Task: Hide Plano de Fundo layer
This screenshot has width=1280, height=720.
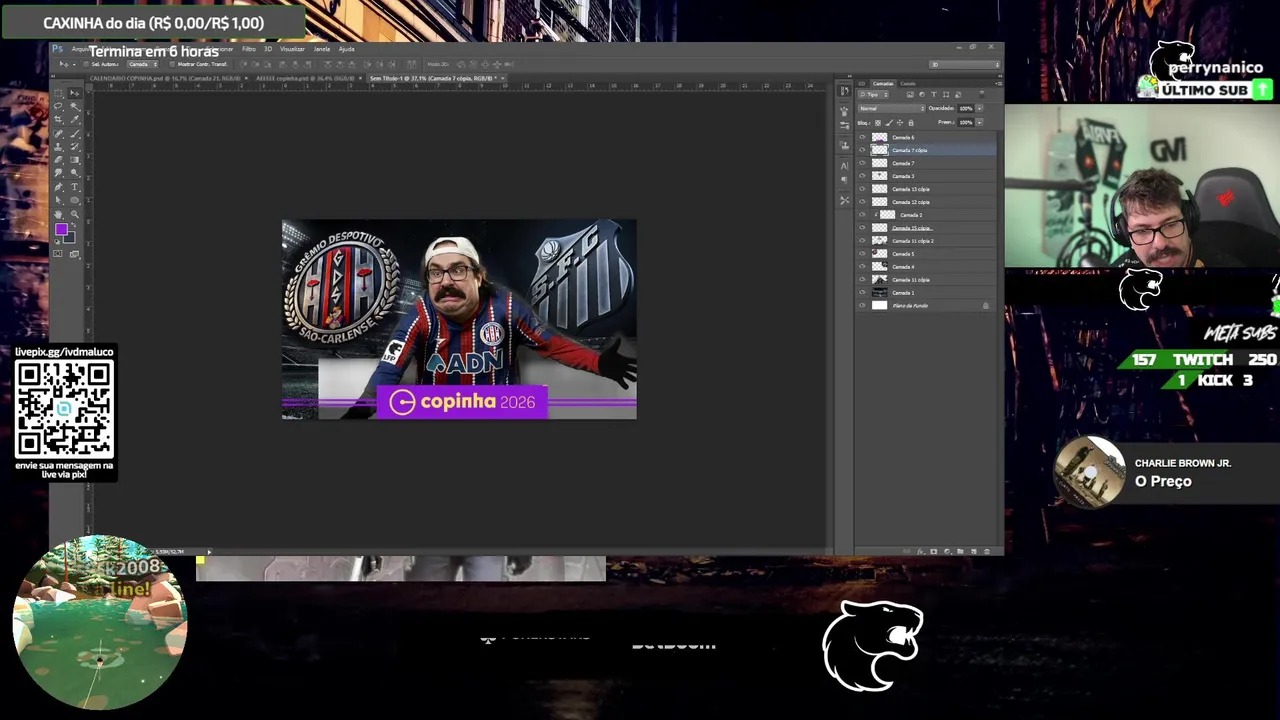Action: coord(862,306)
